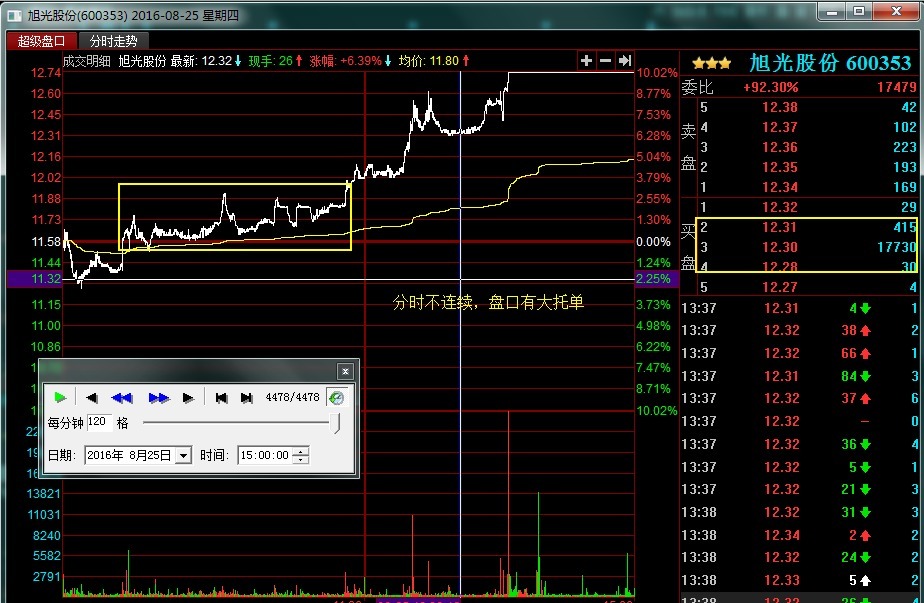Click the three-star rating beside 旭光股份

coord(711,64)
